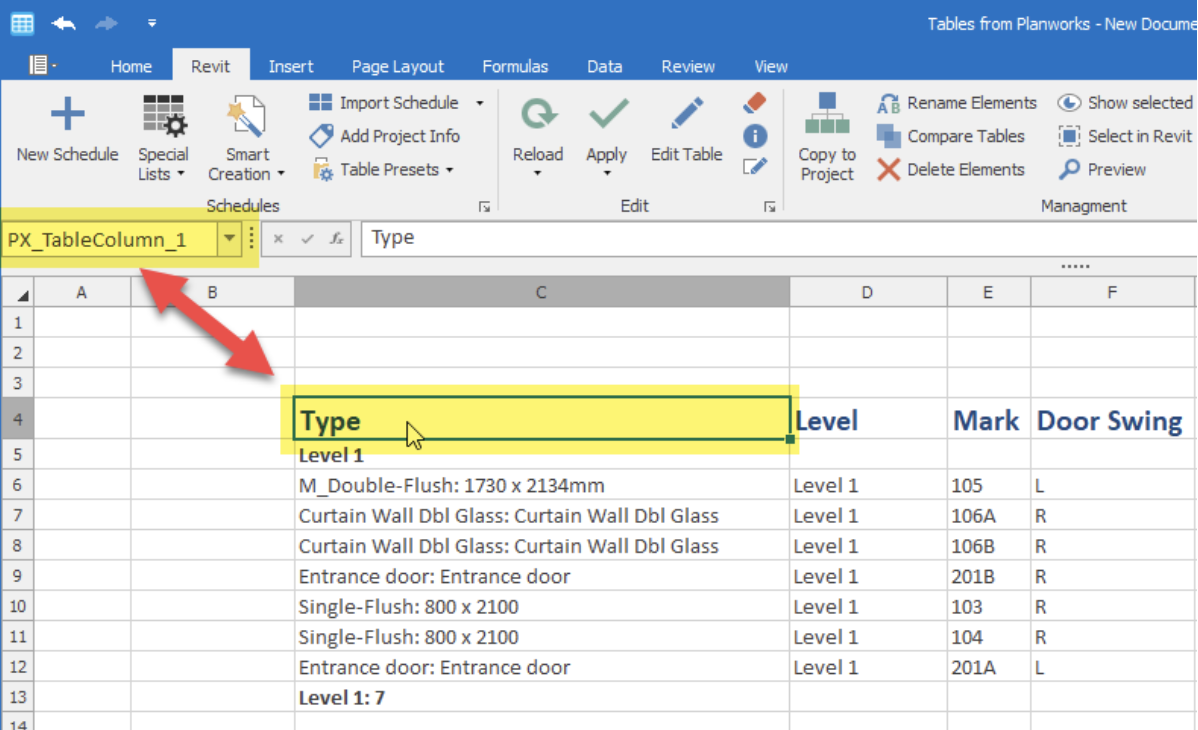Open the Schedules group dialog launcher

click(484, 206)
